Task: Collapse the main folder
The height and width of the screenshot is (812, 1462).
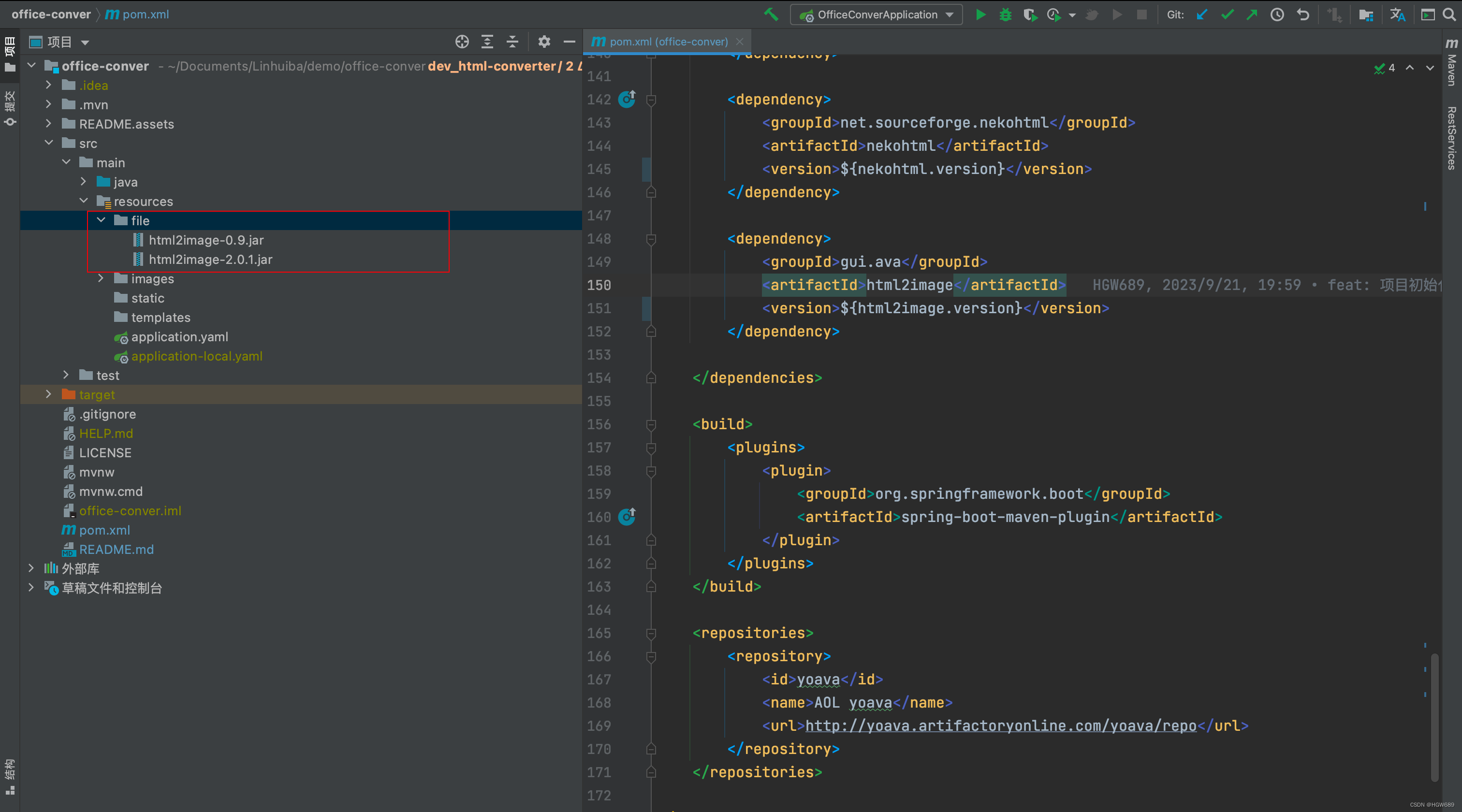Action: [x=66, y=162]
